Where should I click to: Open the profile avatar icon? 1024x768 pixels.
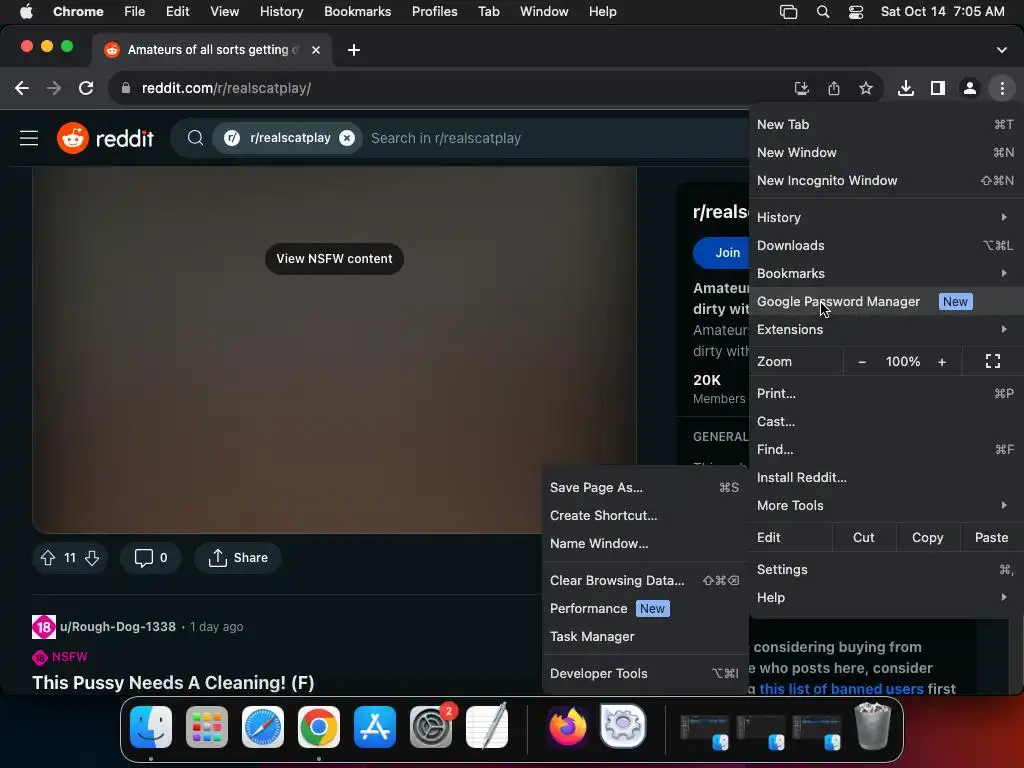point(970,88)
